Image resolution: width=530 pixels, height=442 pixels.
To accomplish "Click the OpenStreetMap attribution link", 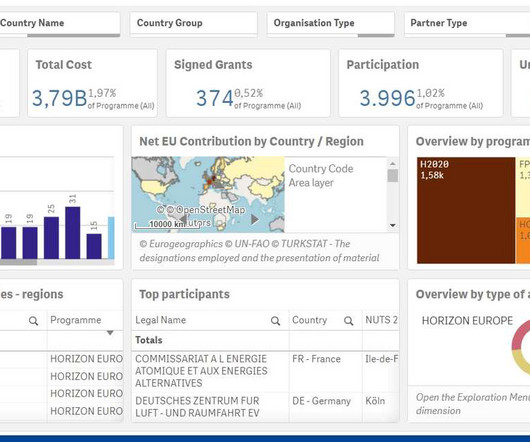I will (x=210, y=210).
